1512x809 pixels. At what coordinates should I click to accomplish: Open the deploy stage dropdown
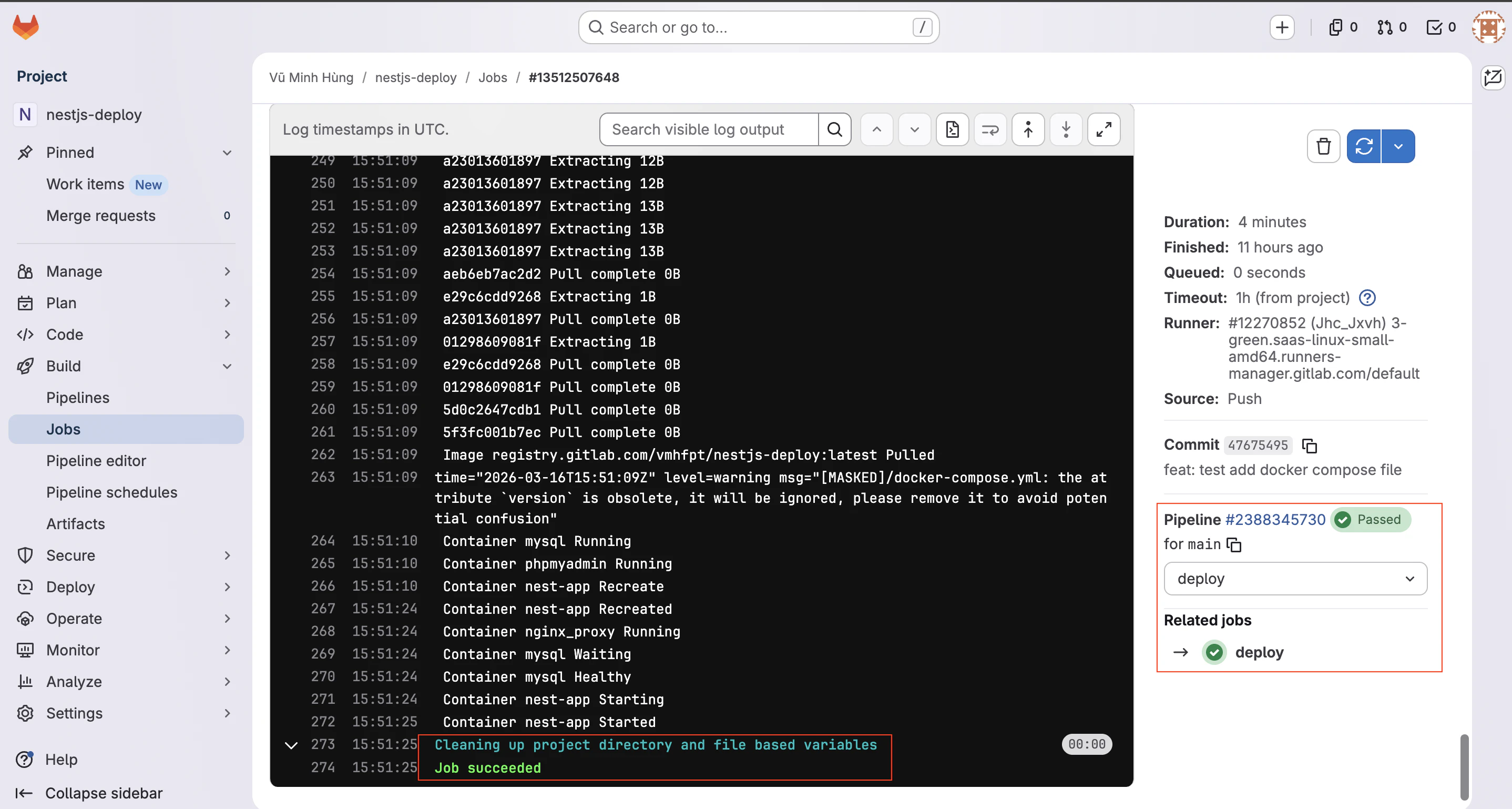(1295, 579)
